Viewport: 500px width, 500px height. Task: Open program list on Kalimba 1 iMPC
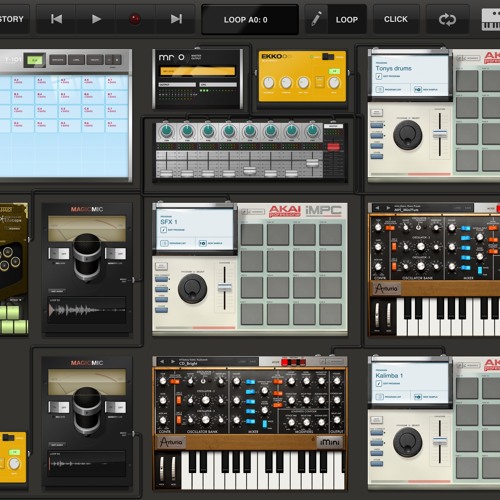tap(379, 397)
